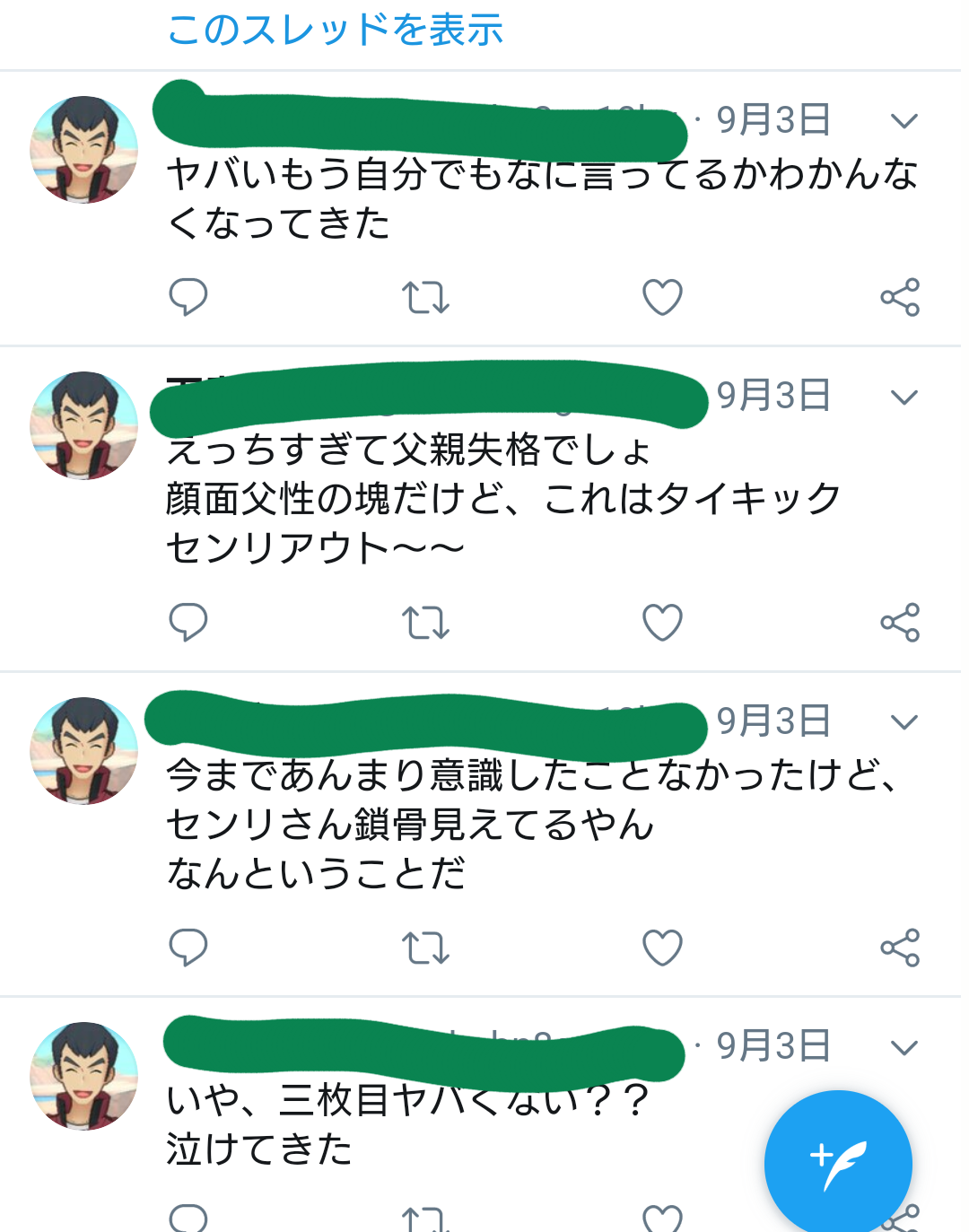Share the 鎖骨見えてるやん tweet
Screen dimensions: 969x1232
point(900,948)
